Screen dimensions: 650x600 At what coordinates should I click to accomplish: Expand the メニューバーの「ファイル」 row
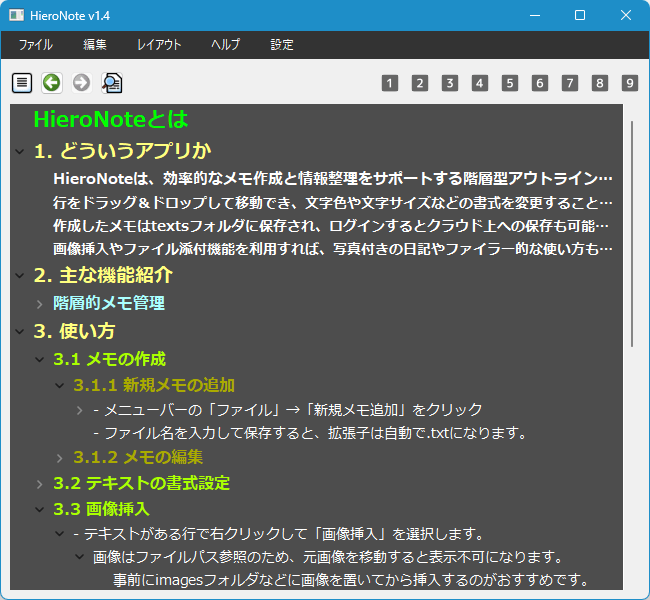click(80, 411)
